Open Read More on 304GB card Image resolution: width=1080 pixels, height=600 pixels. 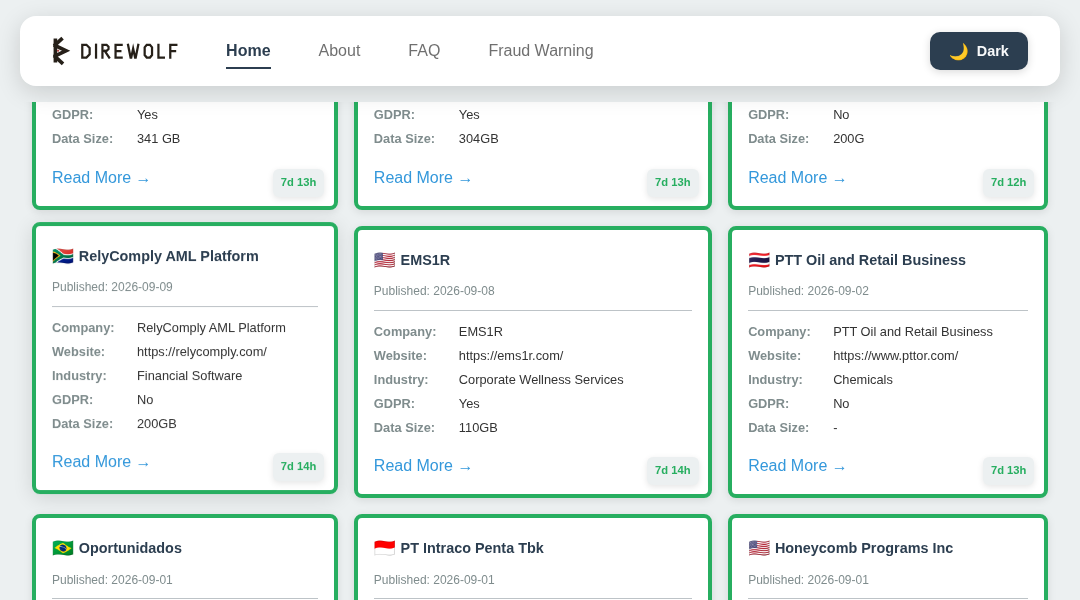coord(423,178)
